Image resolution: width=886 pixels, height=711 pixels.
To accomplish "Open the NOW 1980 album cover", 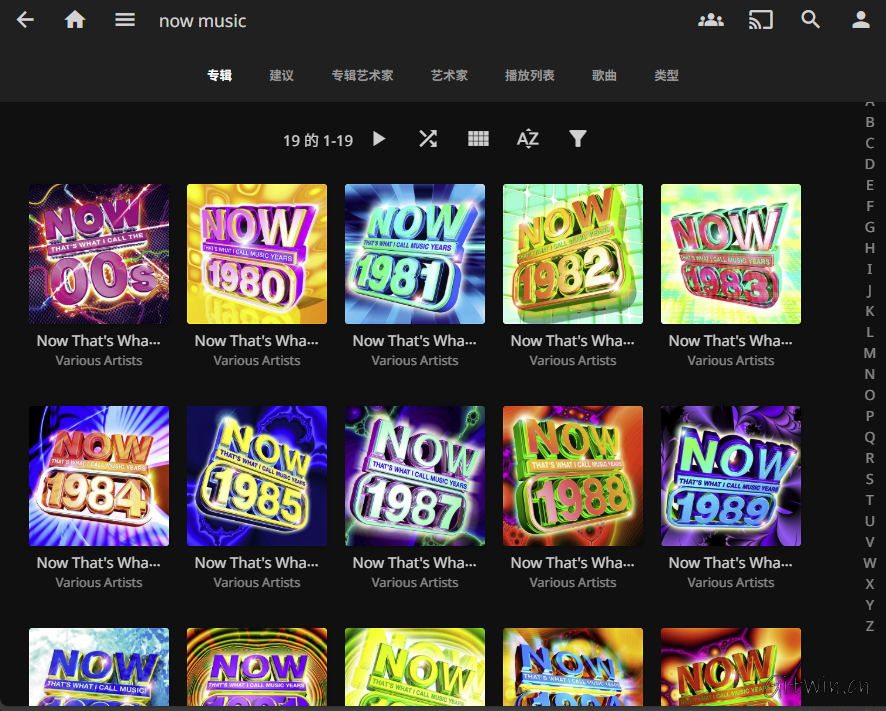I will [257, 254].
